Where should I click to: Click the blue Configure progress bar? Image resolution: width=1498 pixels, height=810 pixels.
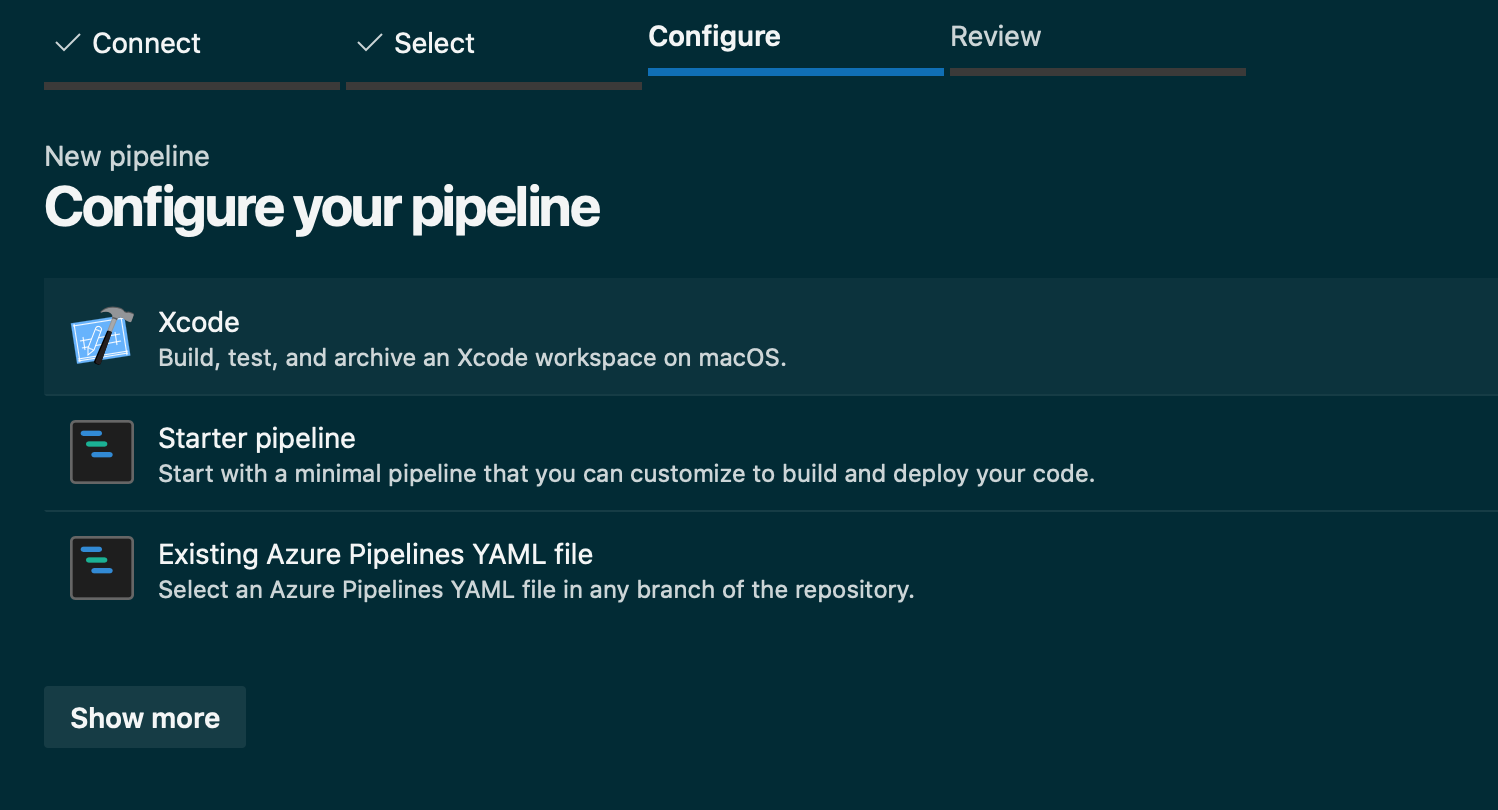point(795,71)
